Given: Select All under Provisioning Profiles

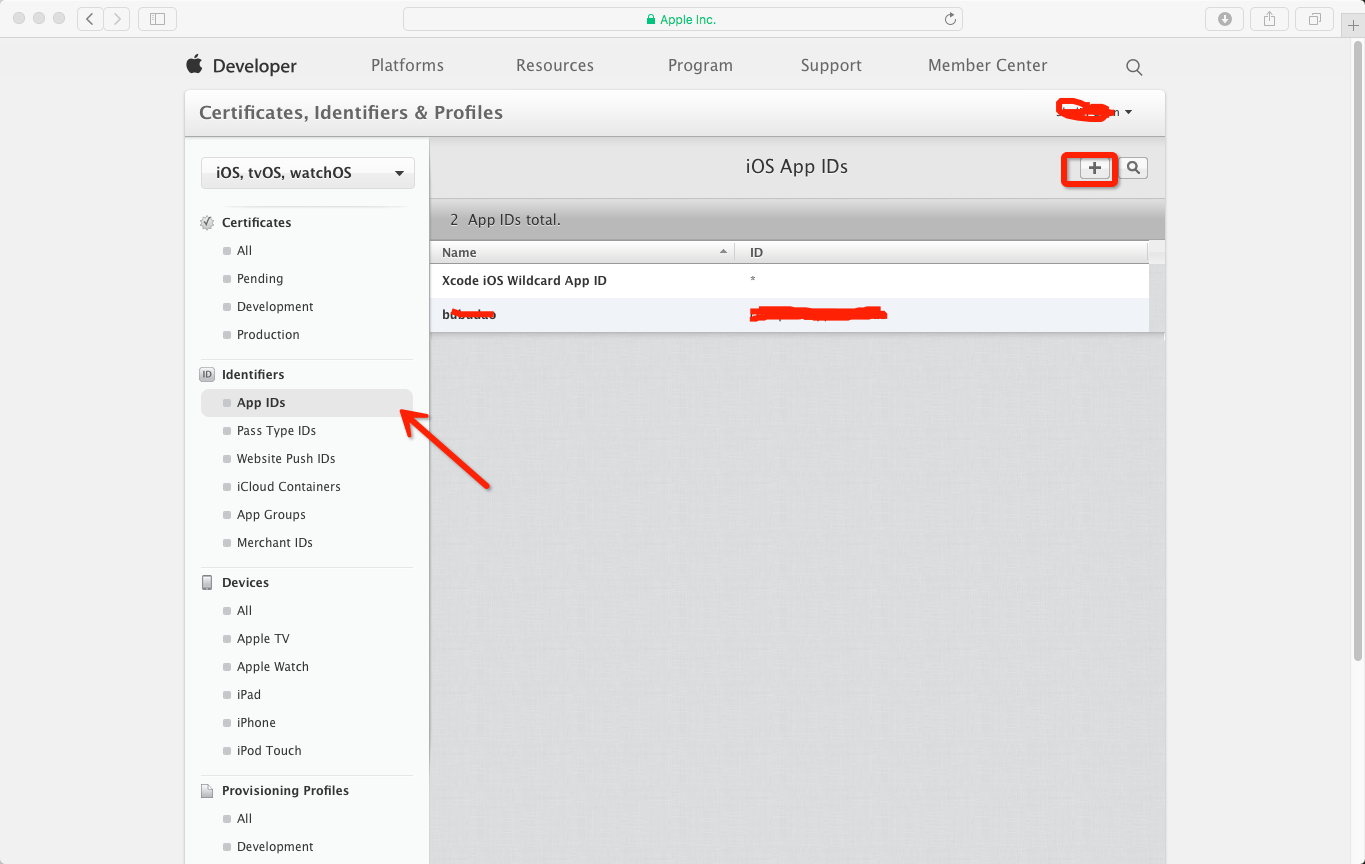Looking at the screenshot, I should click(x=244, y=819).
